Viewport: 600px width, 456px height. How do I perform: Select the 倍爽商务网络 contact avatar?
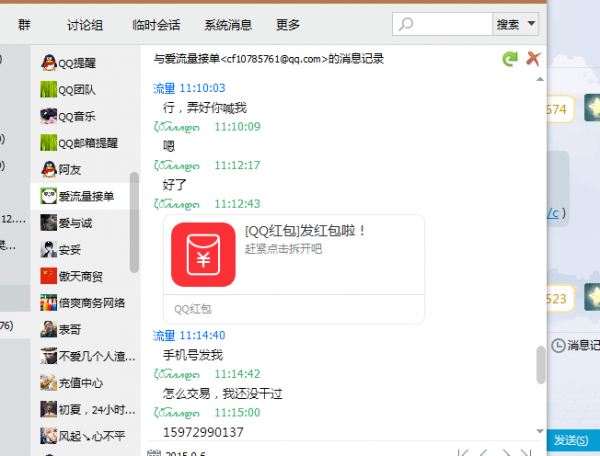click(x=49, y=303)
